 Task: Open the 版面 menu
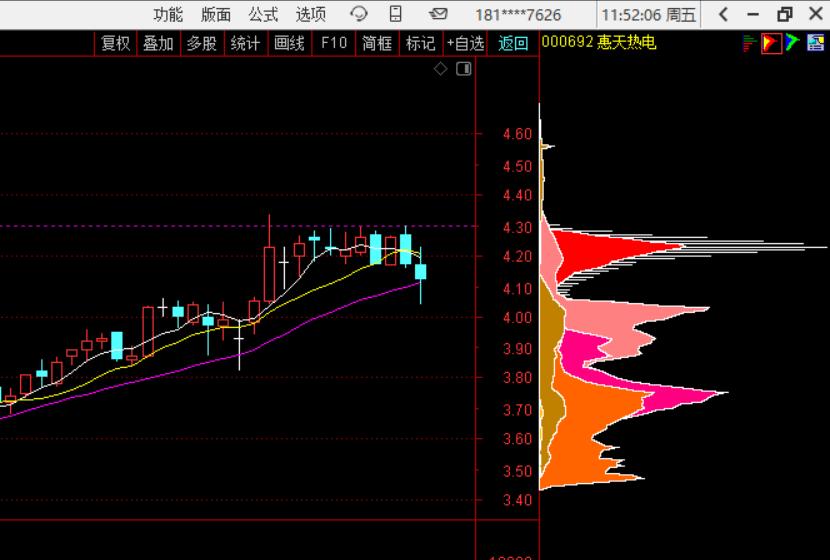216,14
